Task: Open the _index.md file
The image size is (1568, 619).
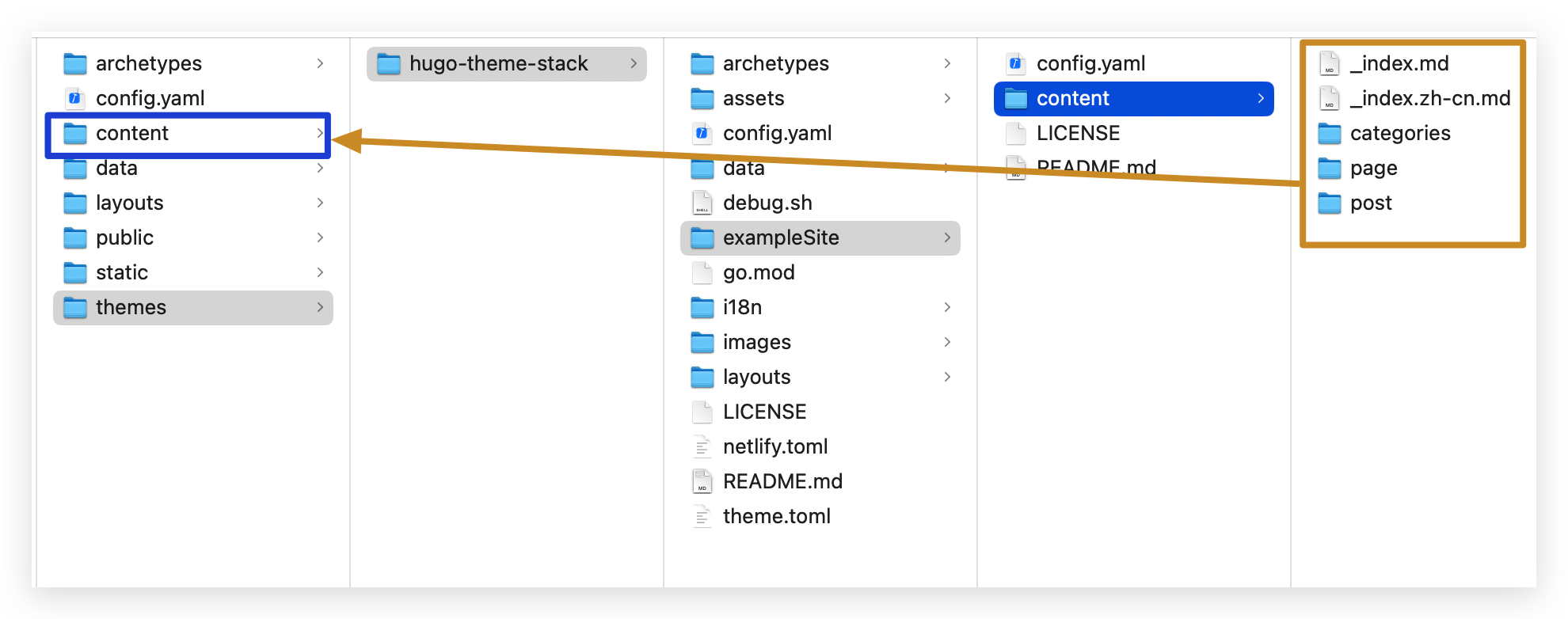Action: point(1399,63)
